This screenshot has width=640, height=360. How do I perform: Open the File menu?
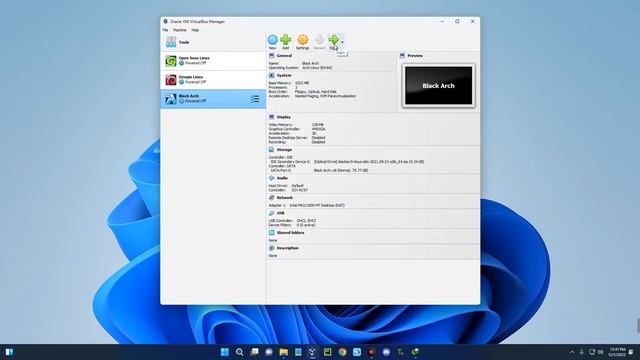[x=165, y=30]
